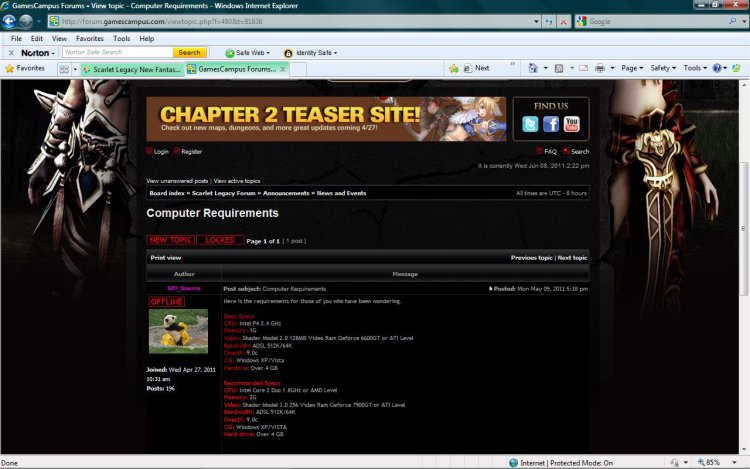Click View active topics link
Screen dimensions: 750x469
tap(237, 181)
